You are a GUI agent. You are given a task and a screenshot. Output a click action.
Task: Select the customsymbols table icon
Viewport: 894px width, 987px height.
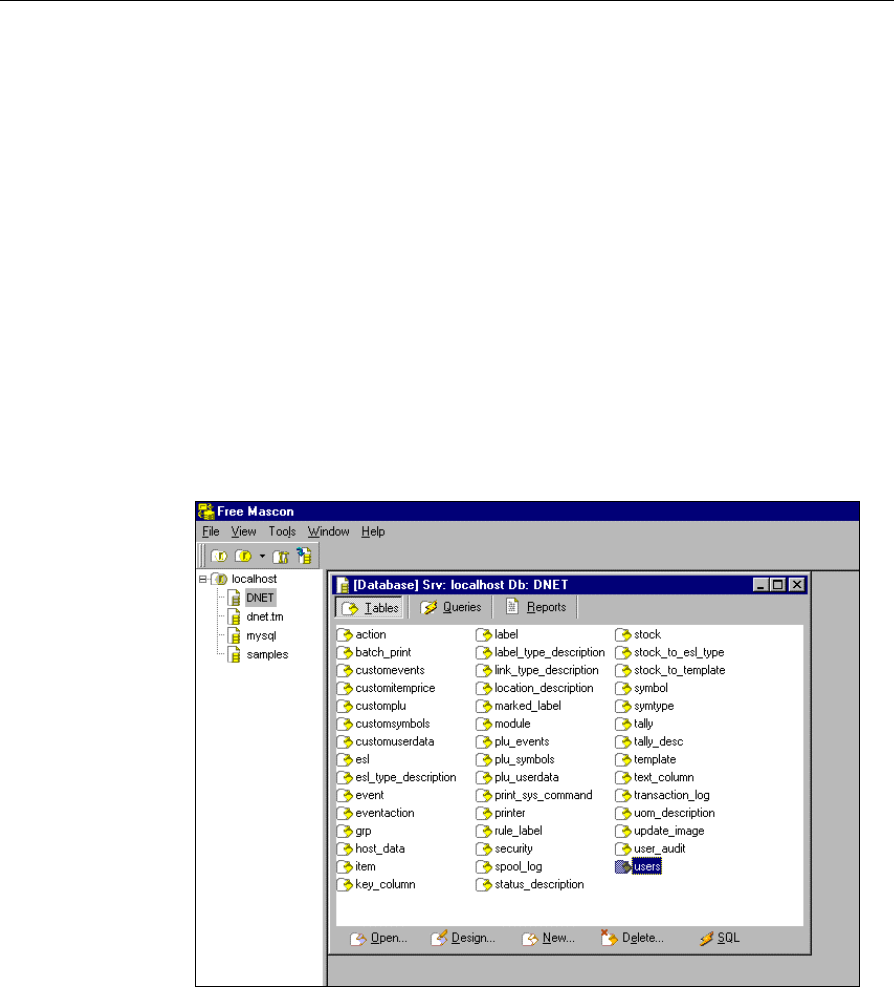[344, 724]
